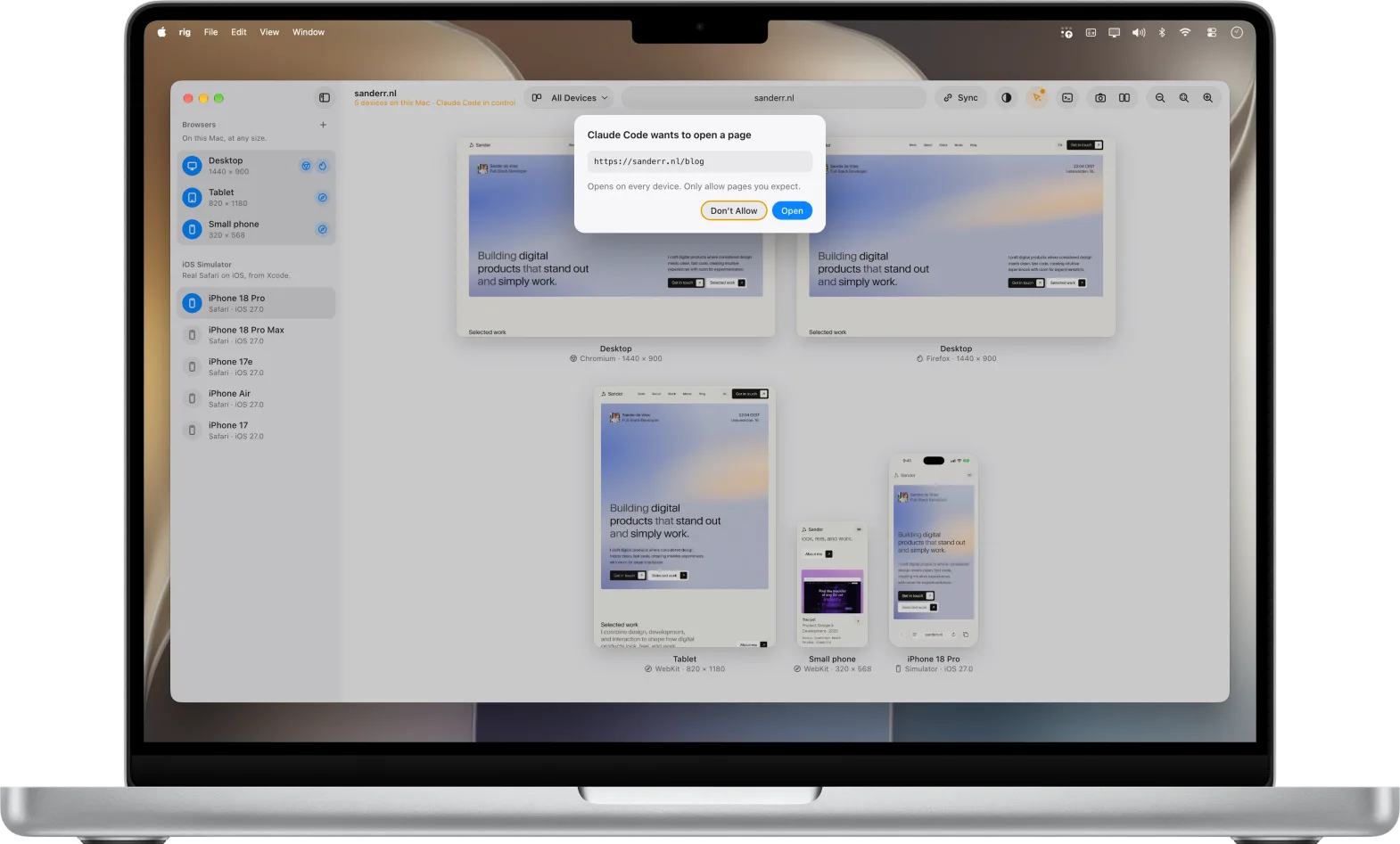Toggle Firefox engine for the Desktop row

pos(323,166)
